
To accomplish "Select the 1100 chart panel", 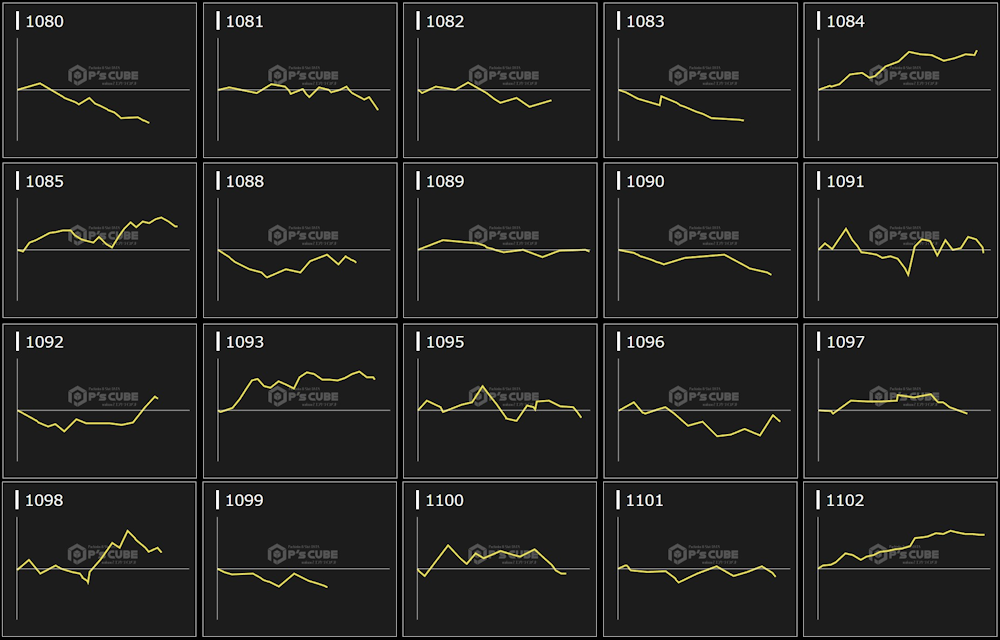I will click(500, 559).
